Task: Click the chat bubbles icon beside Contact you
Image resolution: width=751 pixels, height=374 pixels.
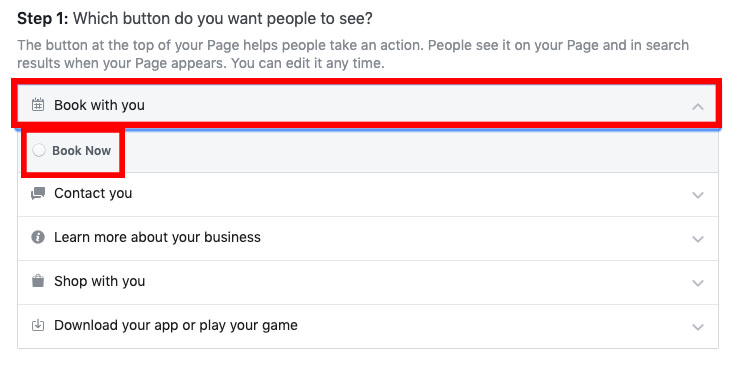Action: (38, 193)
